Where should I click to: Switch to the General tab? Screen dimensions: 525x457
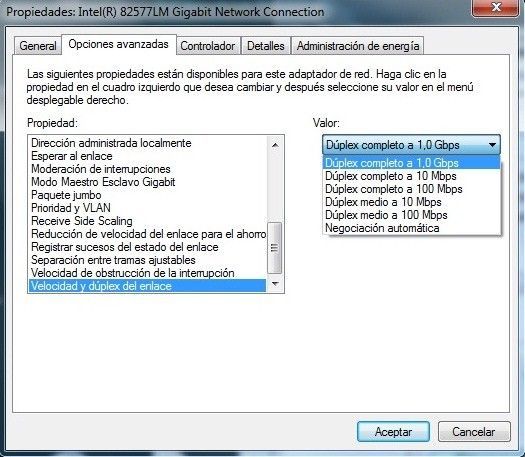[38, 46]
